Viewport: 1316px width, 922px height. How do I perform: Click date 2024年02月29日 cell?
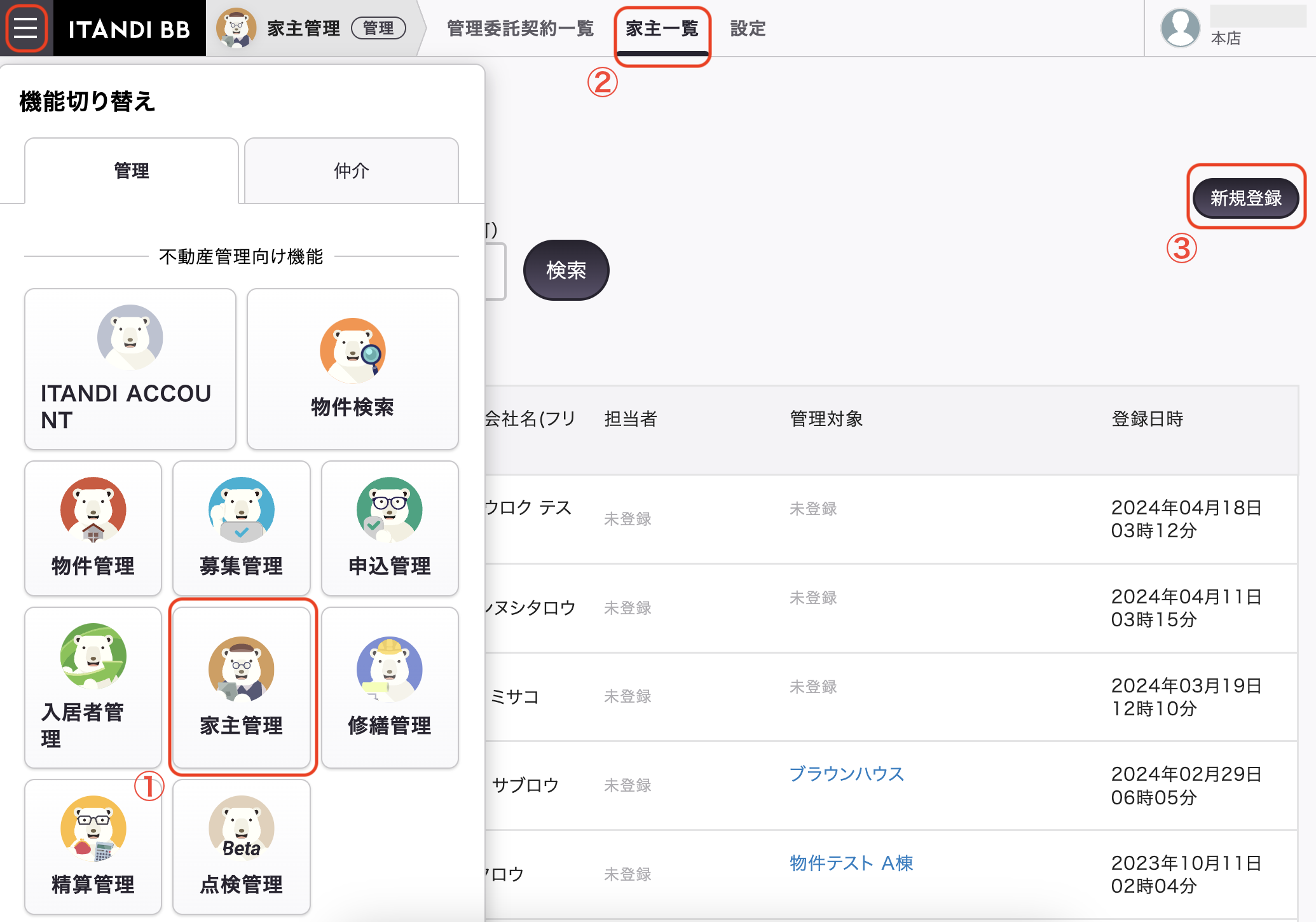pos(1186,785)
